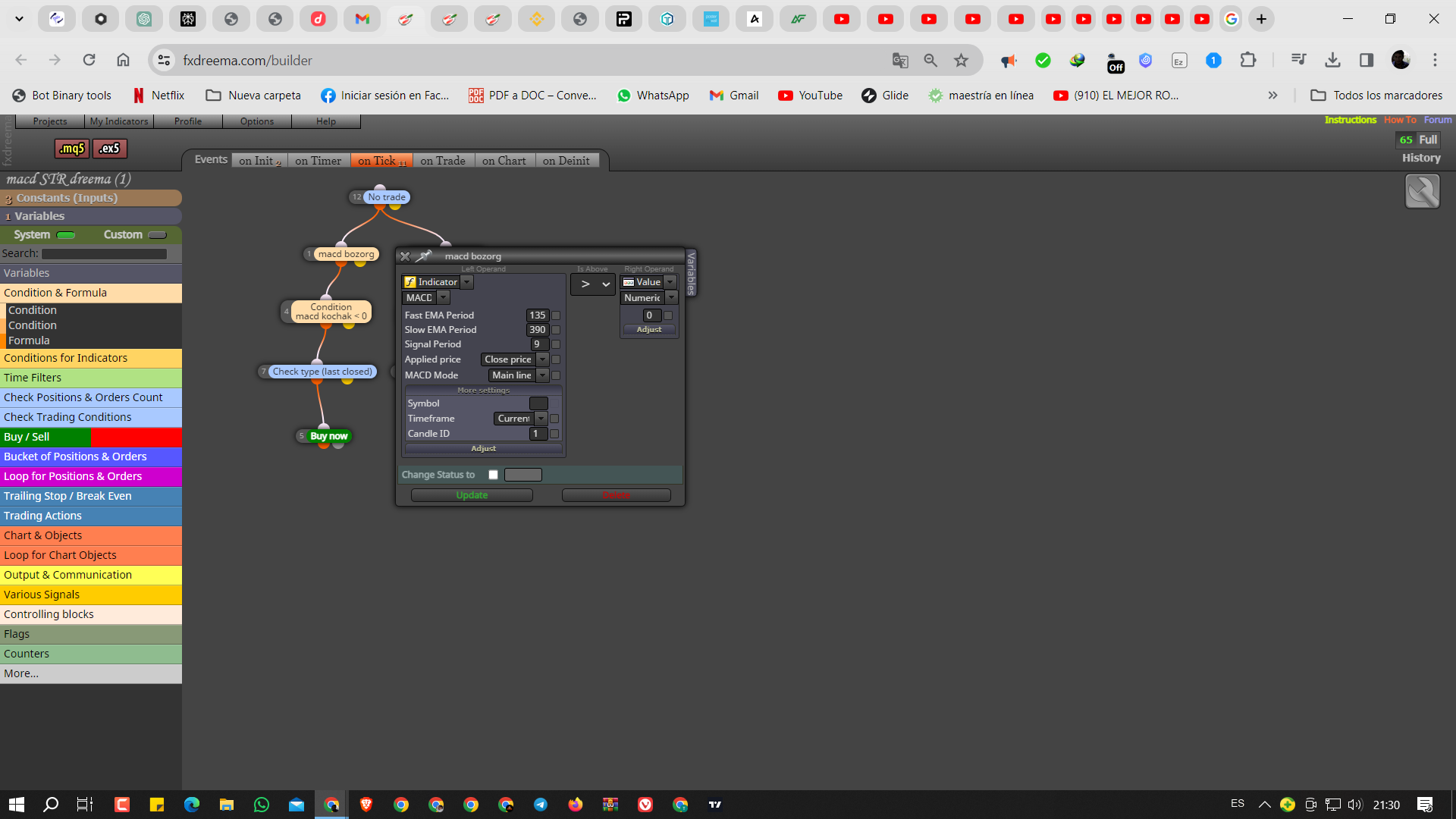Close the macd bozorg dialog with X icon

coord(405,256)
